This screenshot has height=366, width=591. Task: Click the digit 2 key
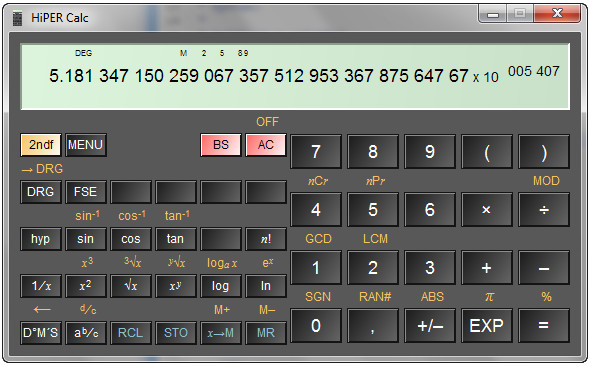click(373, 268)
